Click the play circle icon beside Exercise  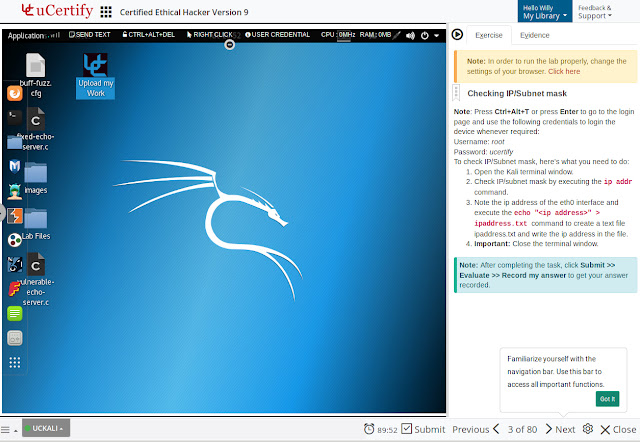pos(457,34)
